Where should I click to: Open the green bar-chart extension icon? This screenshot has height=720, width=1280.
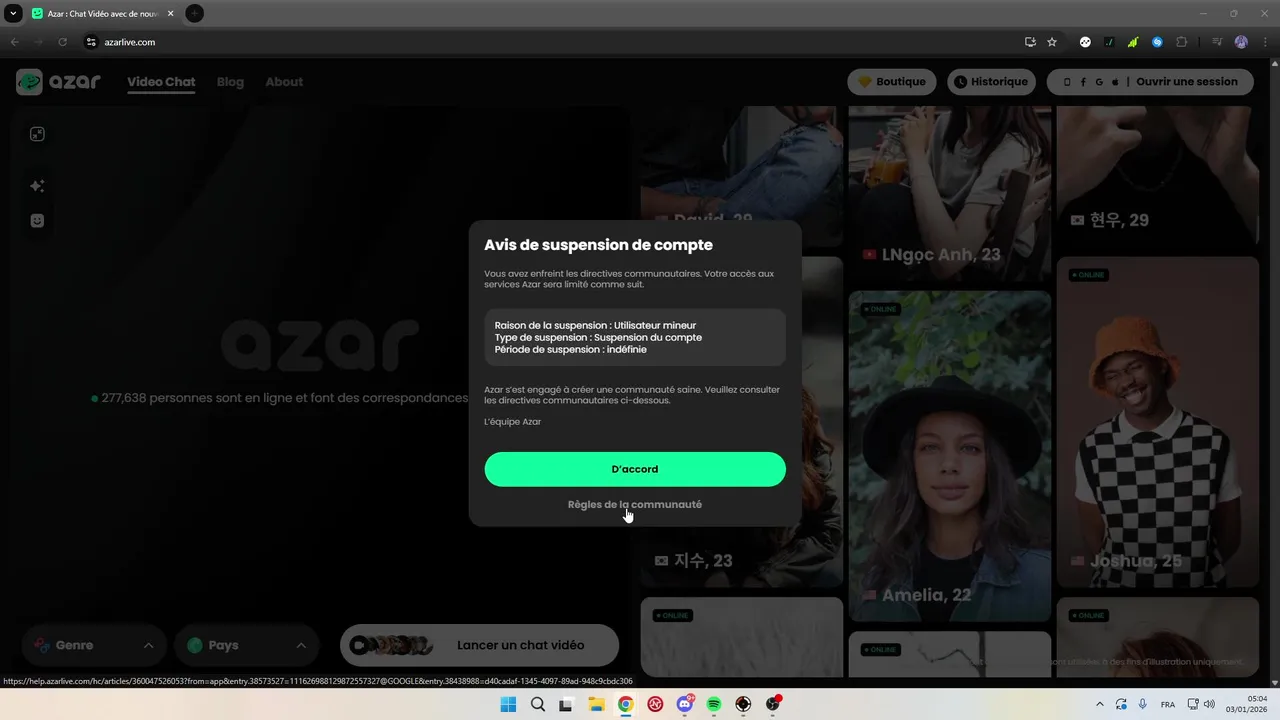[1133, 42]
